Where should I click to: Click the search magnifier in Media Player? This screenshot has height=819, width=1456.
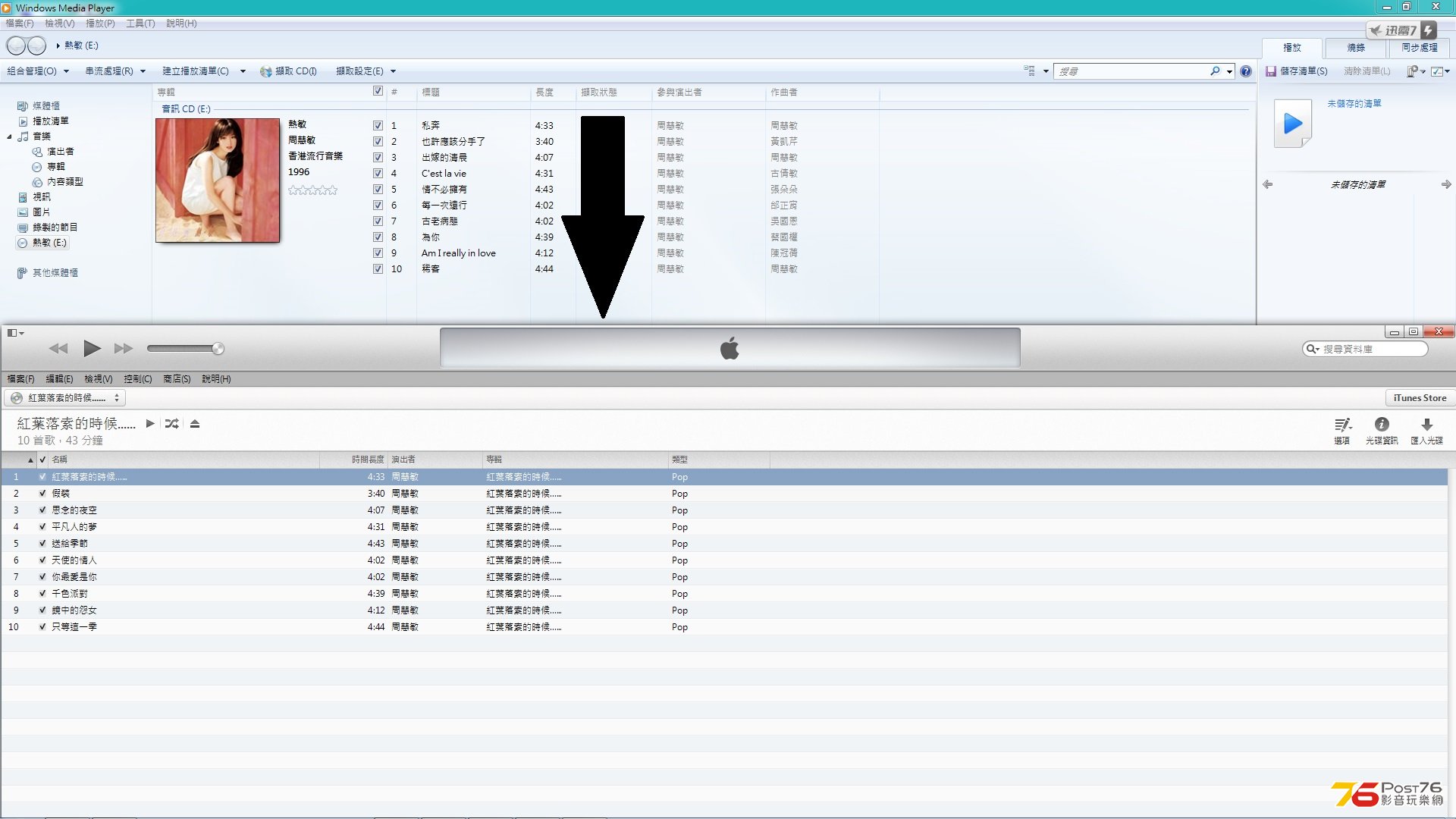1215,71
